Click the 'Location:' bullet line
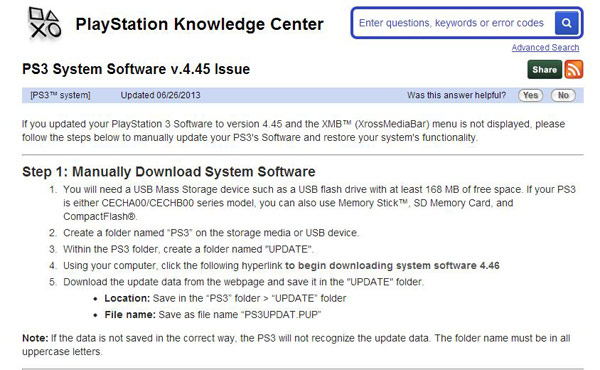 click(225, 298)
